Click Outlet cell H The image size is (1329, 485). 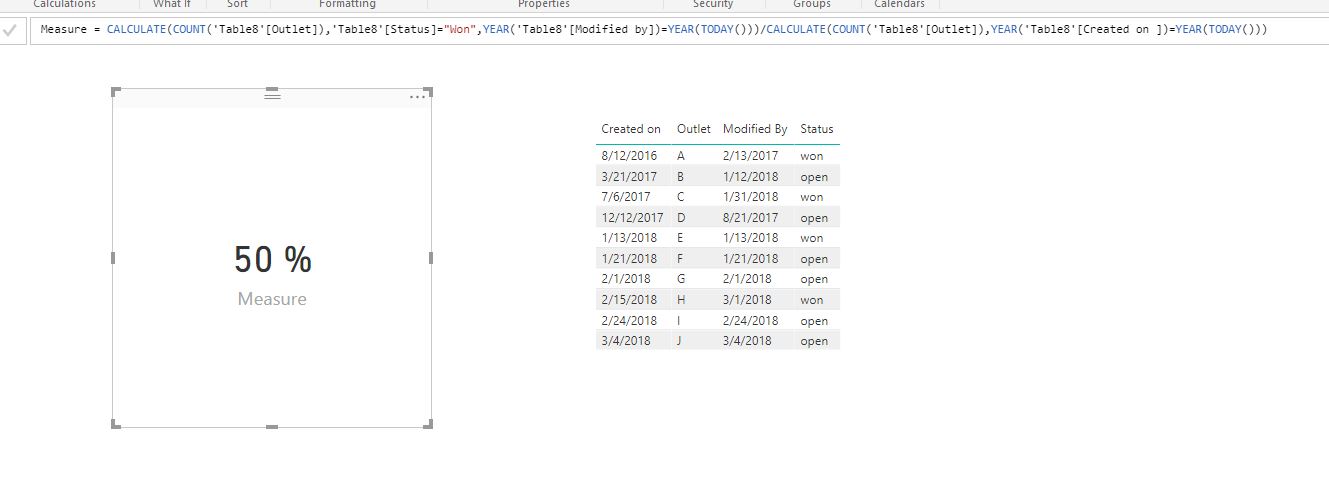pos(682,300)
